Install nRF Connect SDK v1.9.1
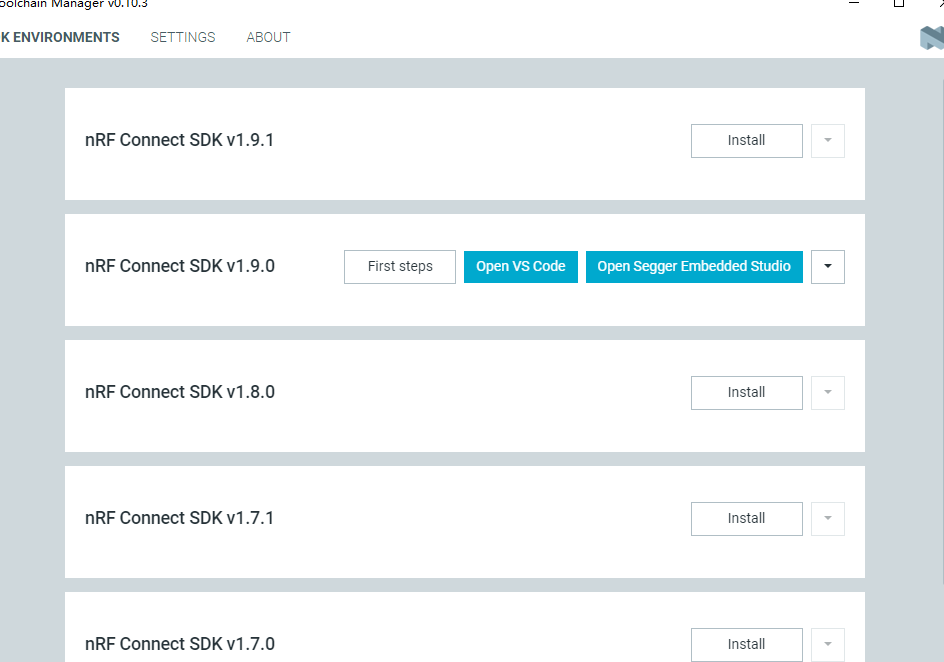This screenshot has width=944, height=662. [x=746, y=140]
